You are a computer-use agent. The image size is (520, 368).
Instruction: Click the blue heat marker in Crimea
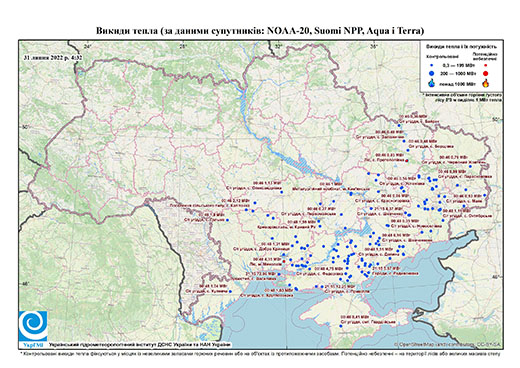pyautogui.click(x=340, y=326)
